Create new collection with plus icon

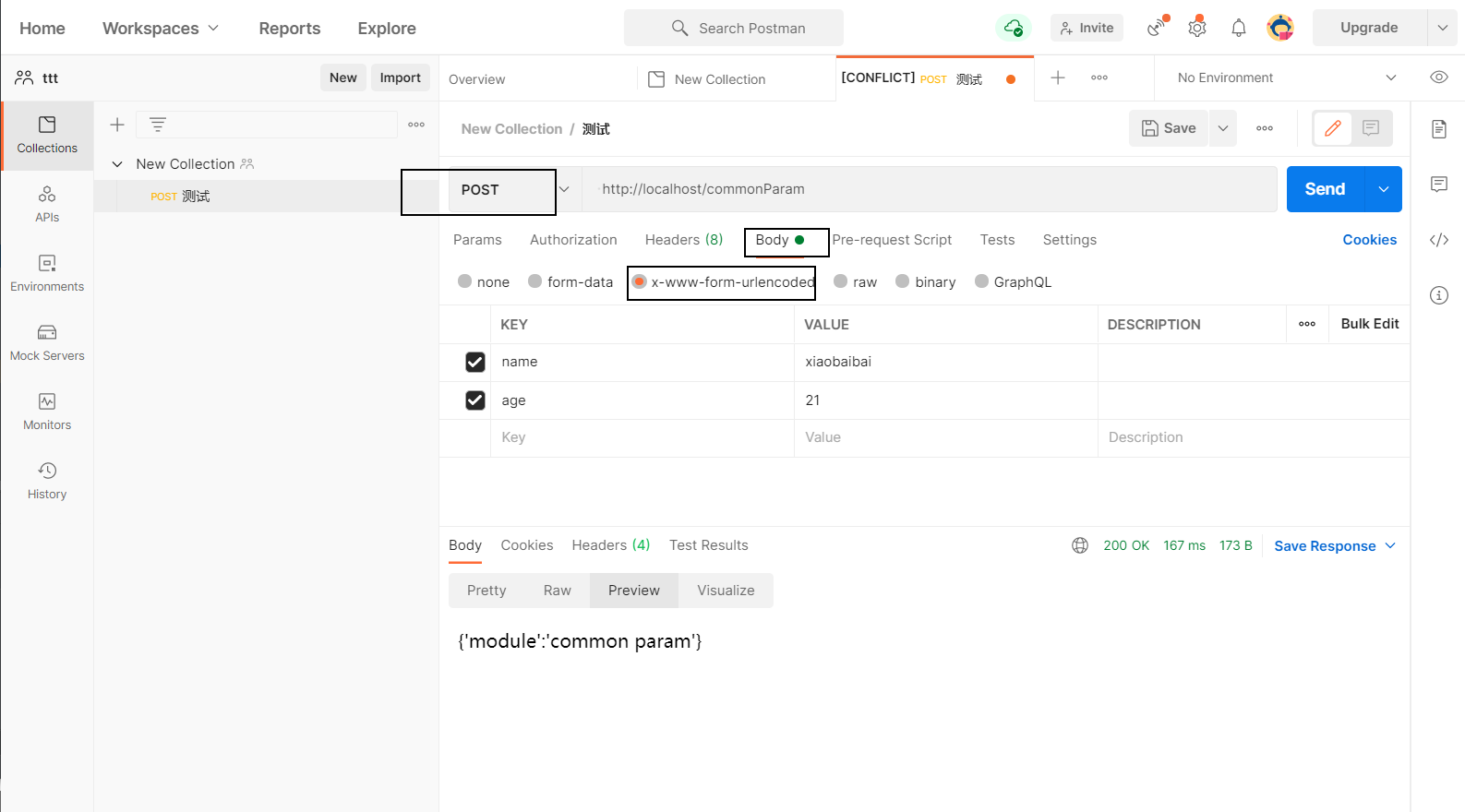pos(117,125)
